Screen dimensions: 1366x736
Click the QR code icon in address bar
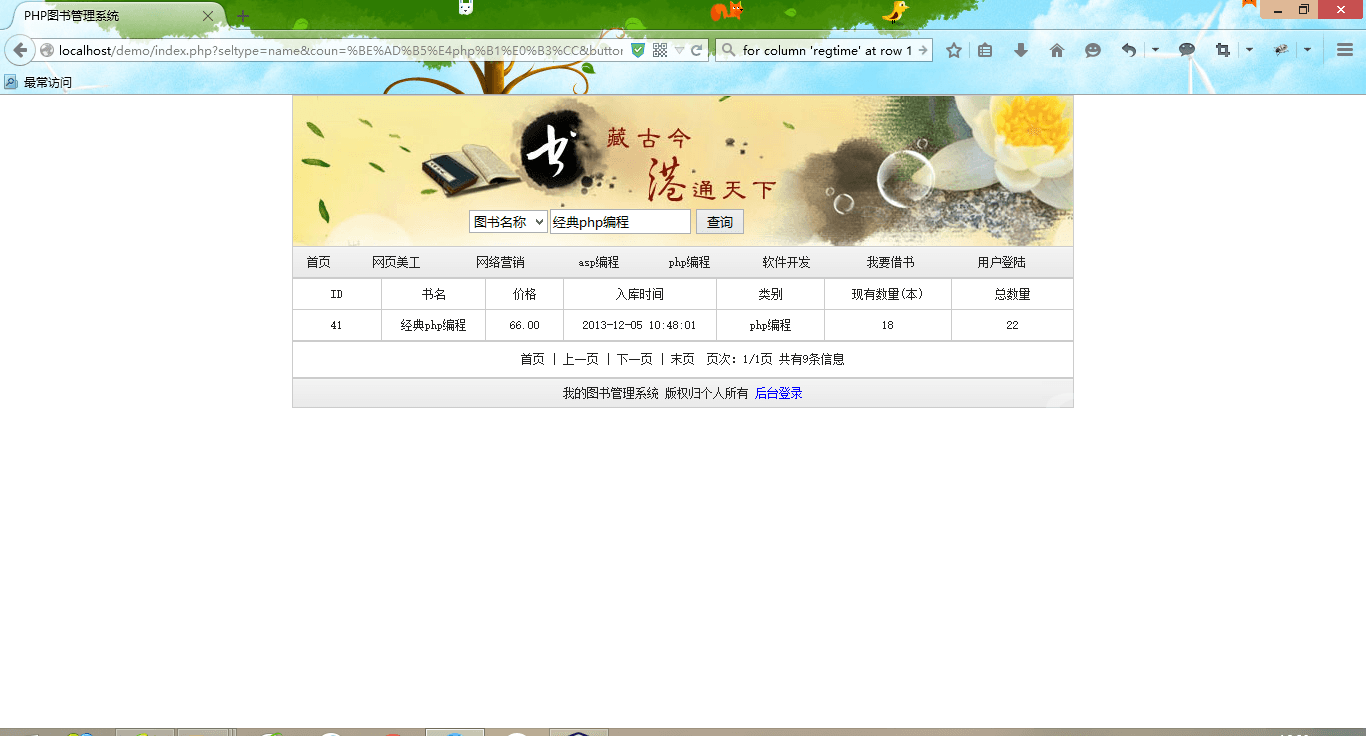tap(660, 50)
